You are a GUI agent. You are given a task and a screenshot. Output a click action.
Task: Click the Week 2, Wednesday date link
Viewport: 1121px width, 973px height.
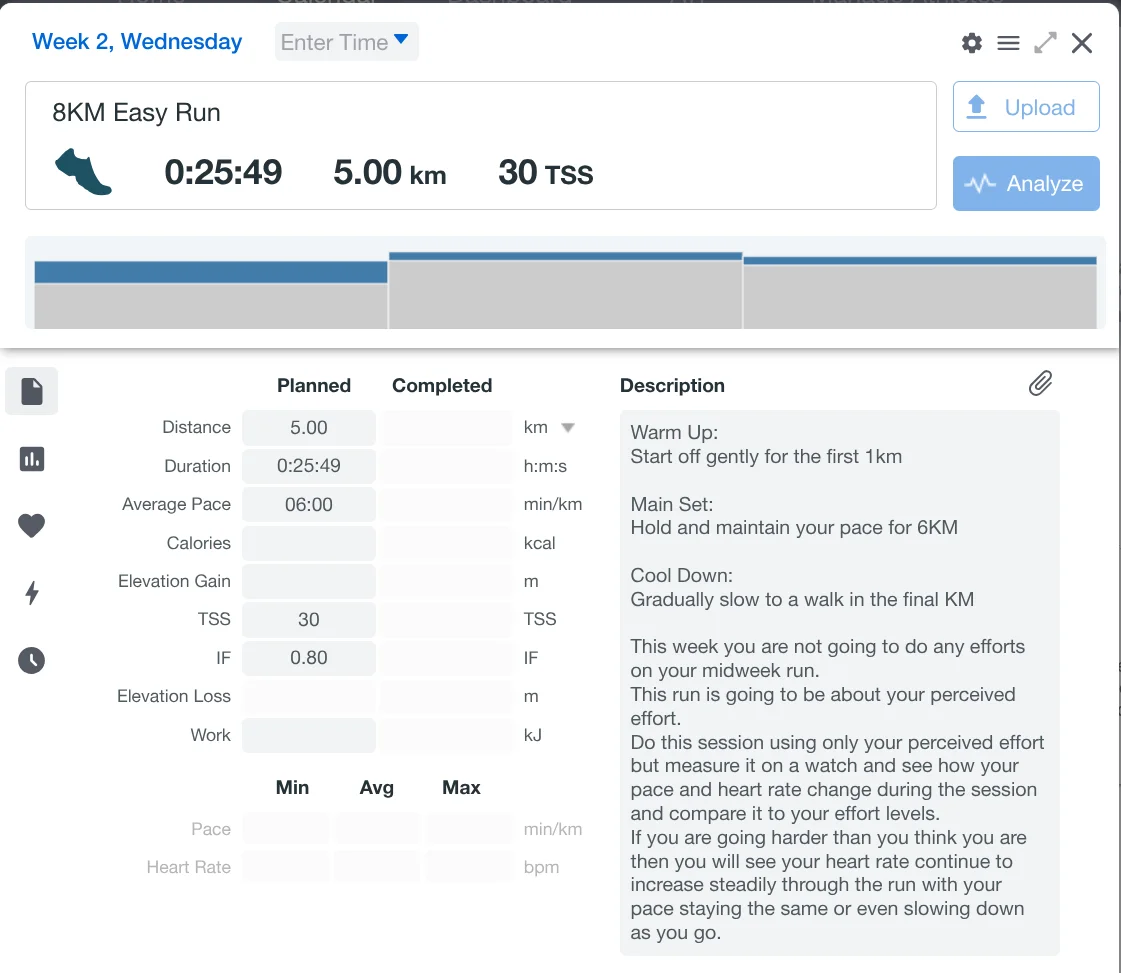(137, 42)
